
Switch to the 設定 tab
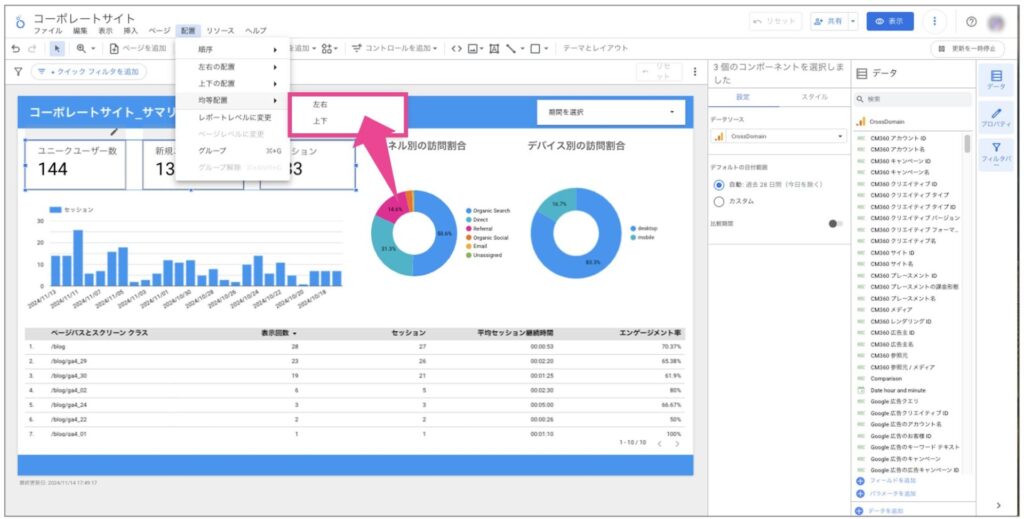pos(743,97)
